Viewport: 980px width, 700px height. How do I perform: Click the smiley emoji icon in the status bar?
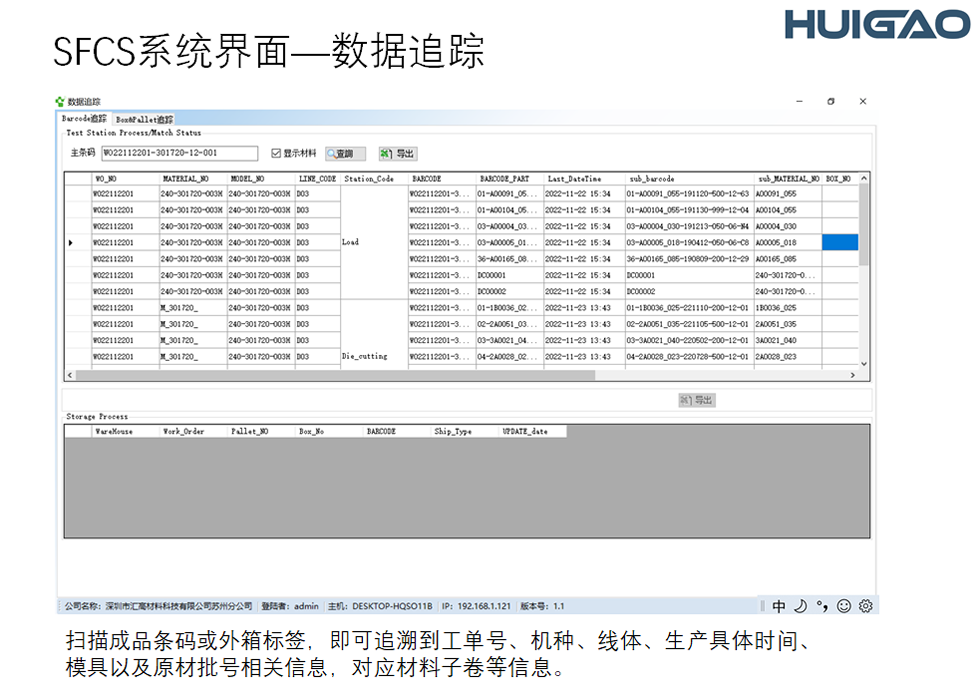pyautogui.click(x=843, y=604)
